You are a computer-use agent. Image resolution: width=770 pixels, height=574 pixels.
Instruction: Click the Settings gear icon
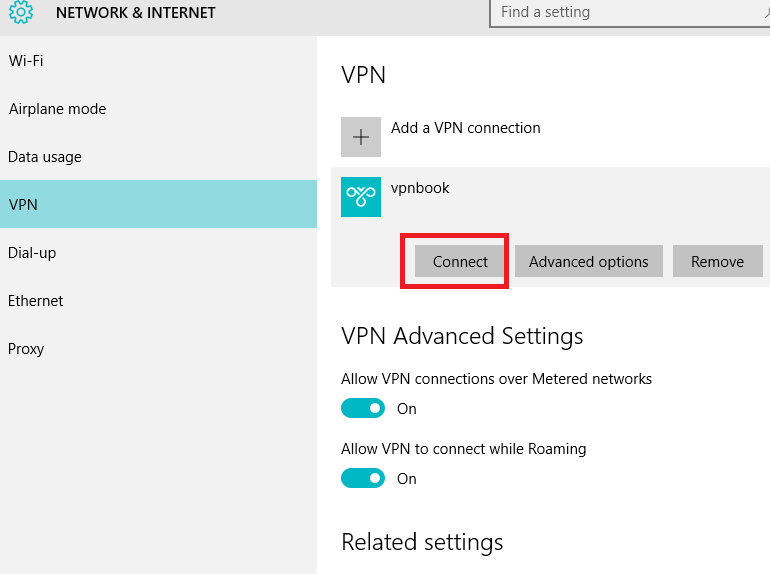point(21,12)
